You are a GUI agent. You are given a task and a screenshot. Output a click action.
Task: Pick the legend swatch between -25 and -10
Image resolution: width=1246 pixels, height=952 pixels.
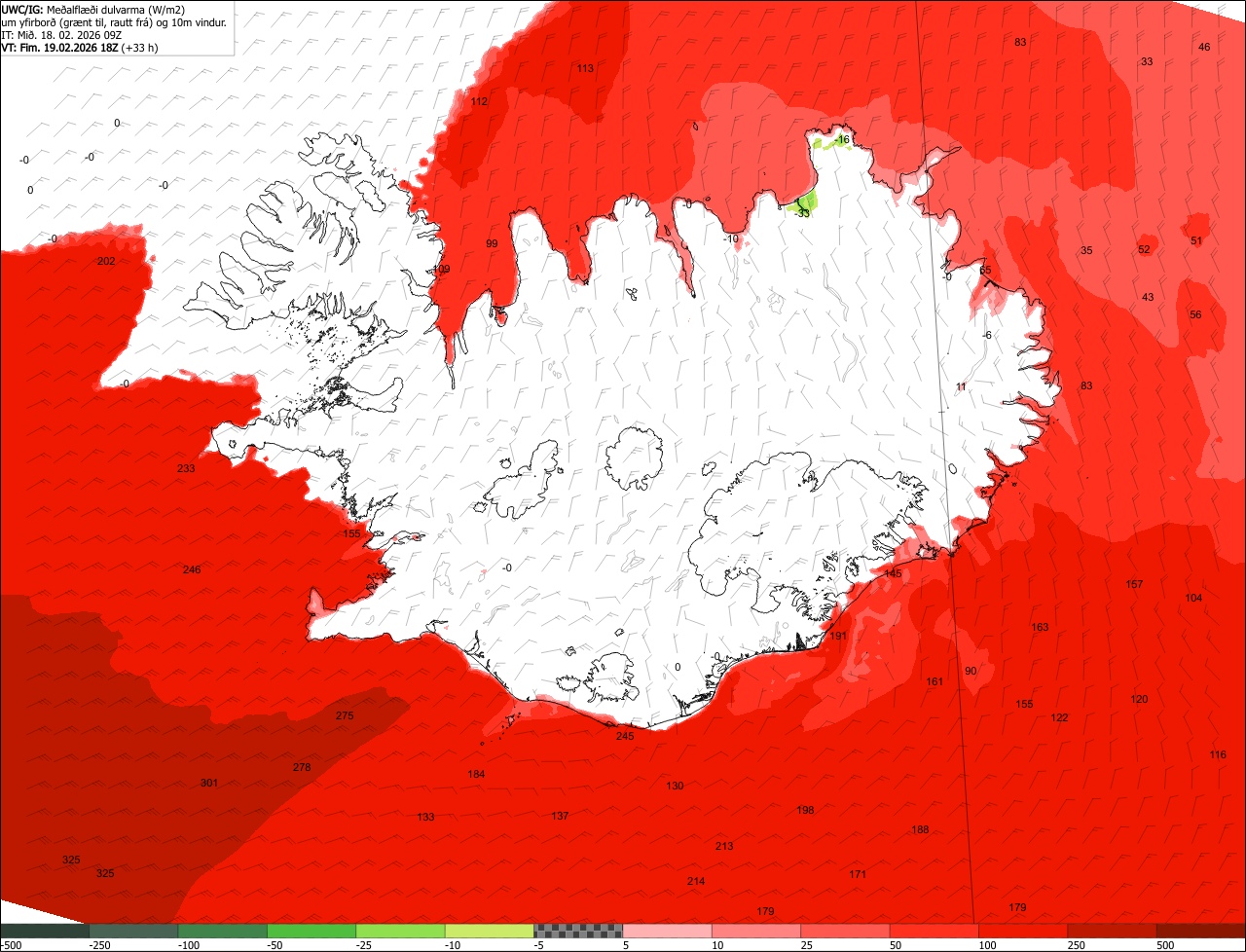pos(401,931)
